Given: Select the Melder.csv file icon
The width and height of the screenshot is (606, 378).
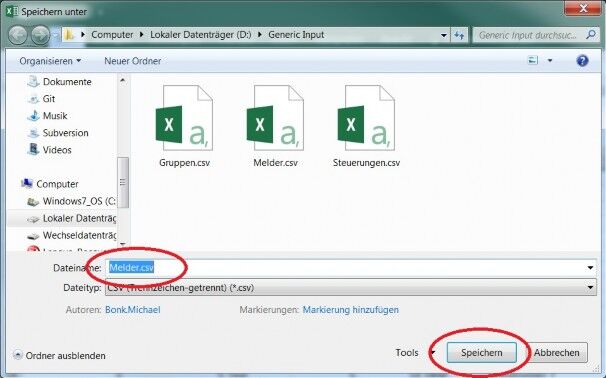Looking at the screenshot, I should coord(275,118).
